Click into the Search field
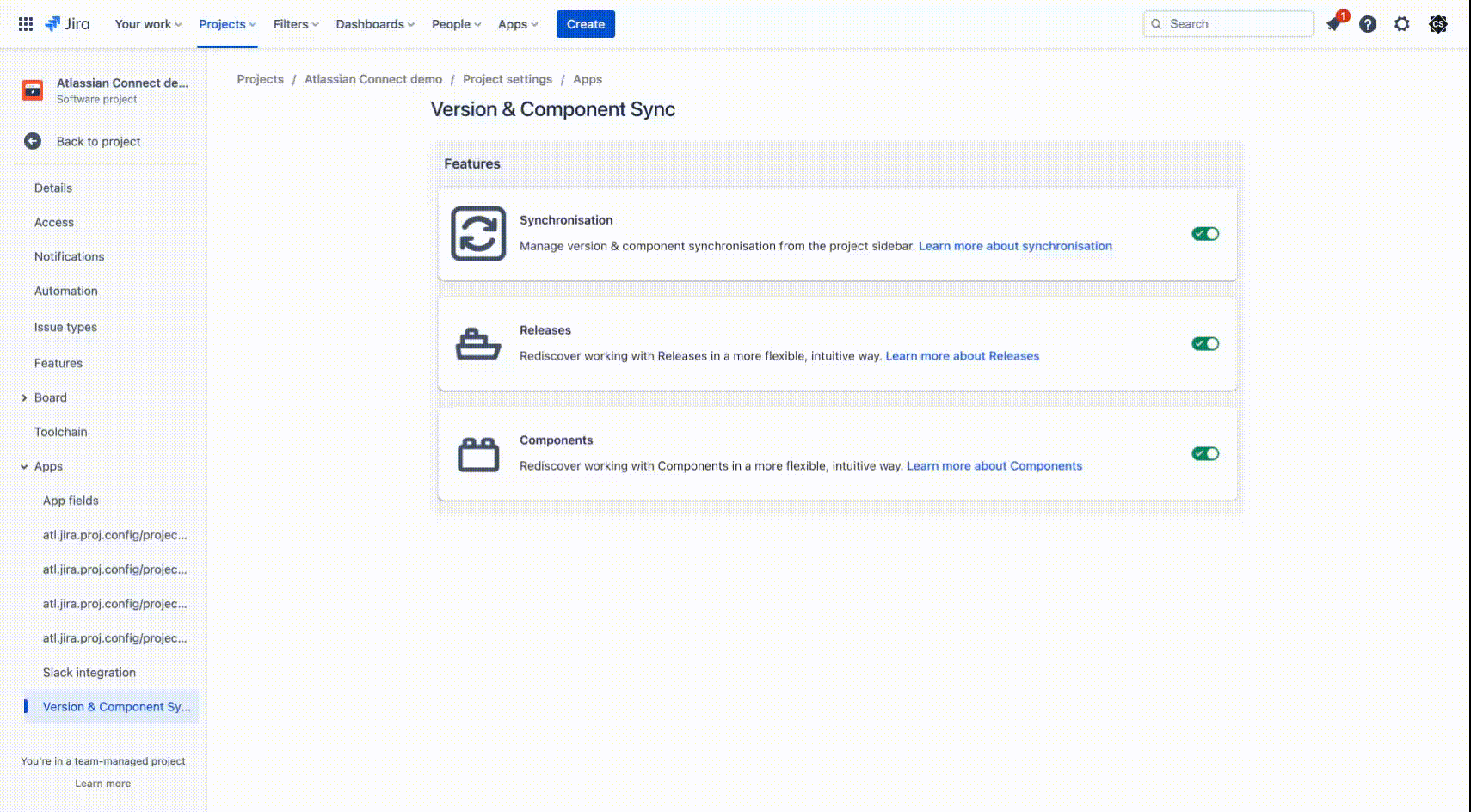This screenshot has height=812, width=1471. [x=1228, y=24]
